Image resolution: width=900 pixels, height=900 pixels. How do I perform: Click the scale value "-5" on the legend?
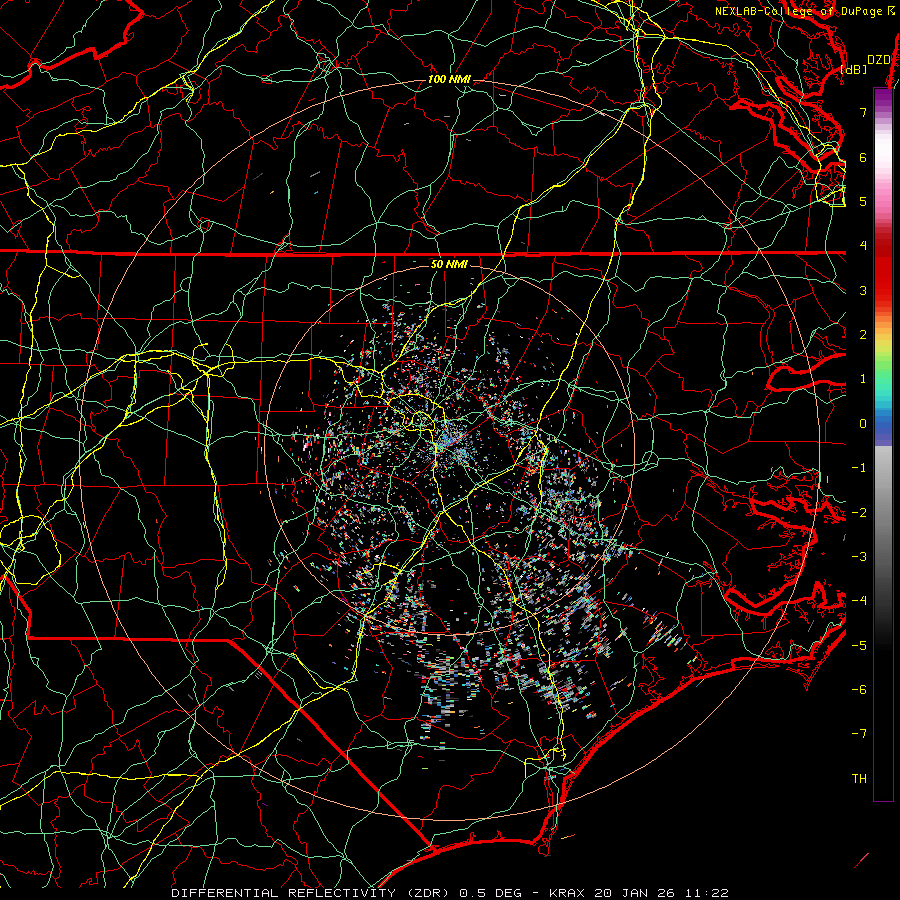(x=859, y=646)
